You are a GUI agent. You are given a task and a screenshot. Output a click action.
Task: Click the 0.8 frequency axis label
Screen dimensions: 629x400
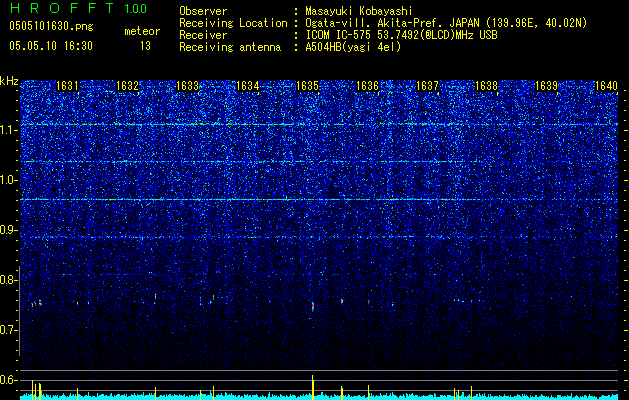coord(9,280)
